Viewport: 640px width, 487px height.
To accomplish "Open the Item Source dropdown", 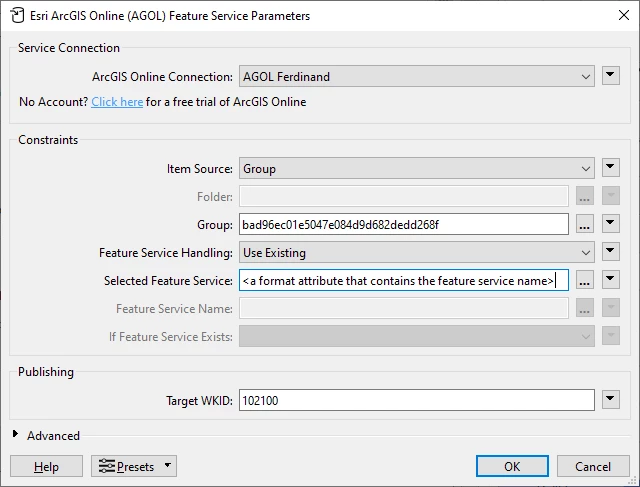I will [x=416, y=169].
